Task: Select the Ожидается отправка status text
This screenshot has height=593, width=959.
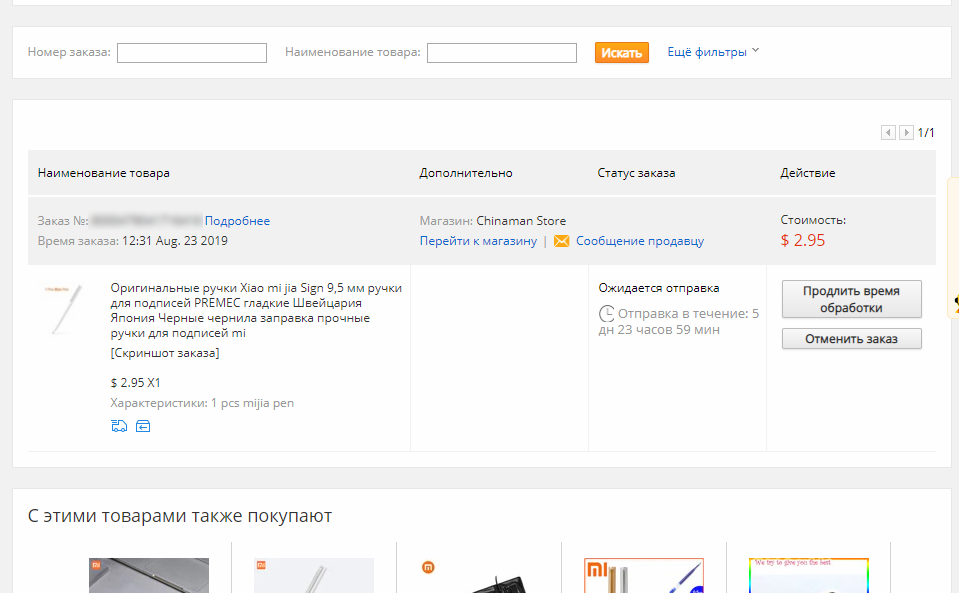Action: [659, 288]
